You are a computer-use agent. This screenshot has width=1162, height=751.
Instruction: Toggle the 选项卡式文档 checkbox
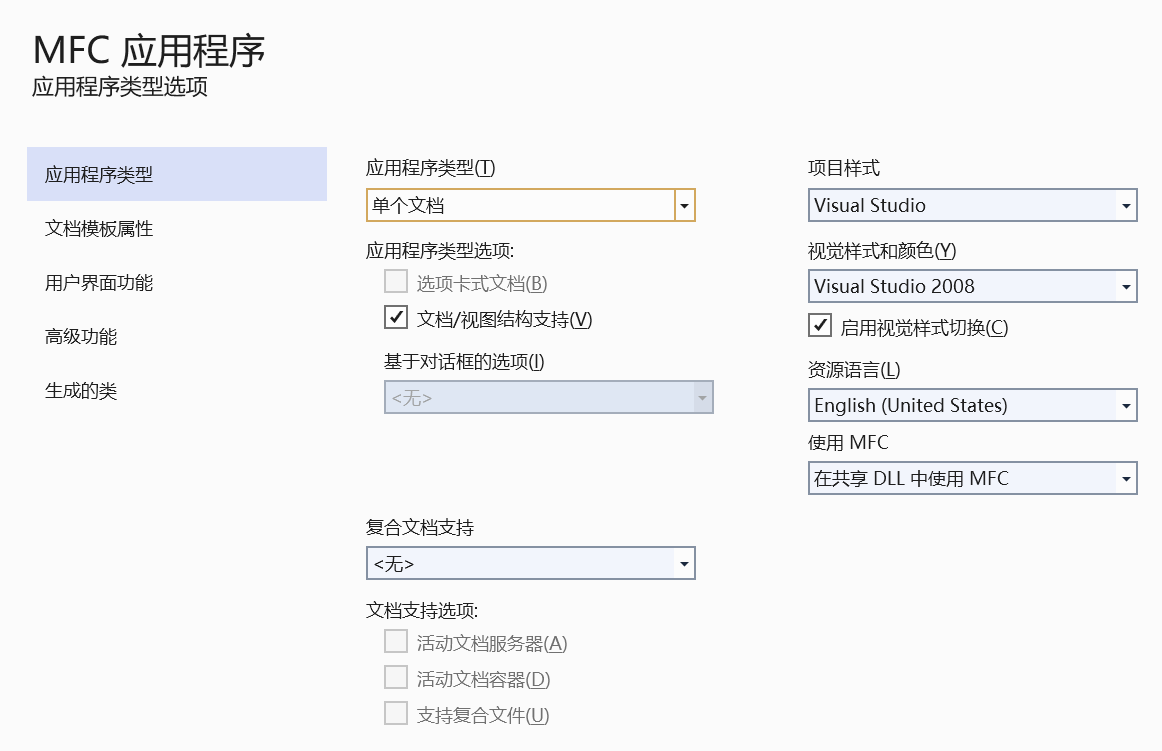click(x=396, y=282)
